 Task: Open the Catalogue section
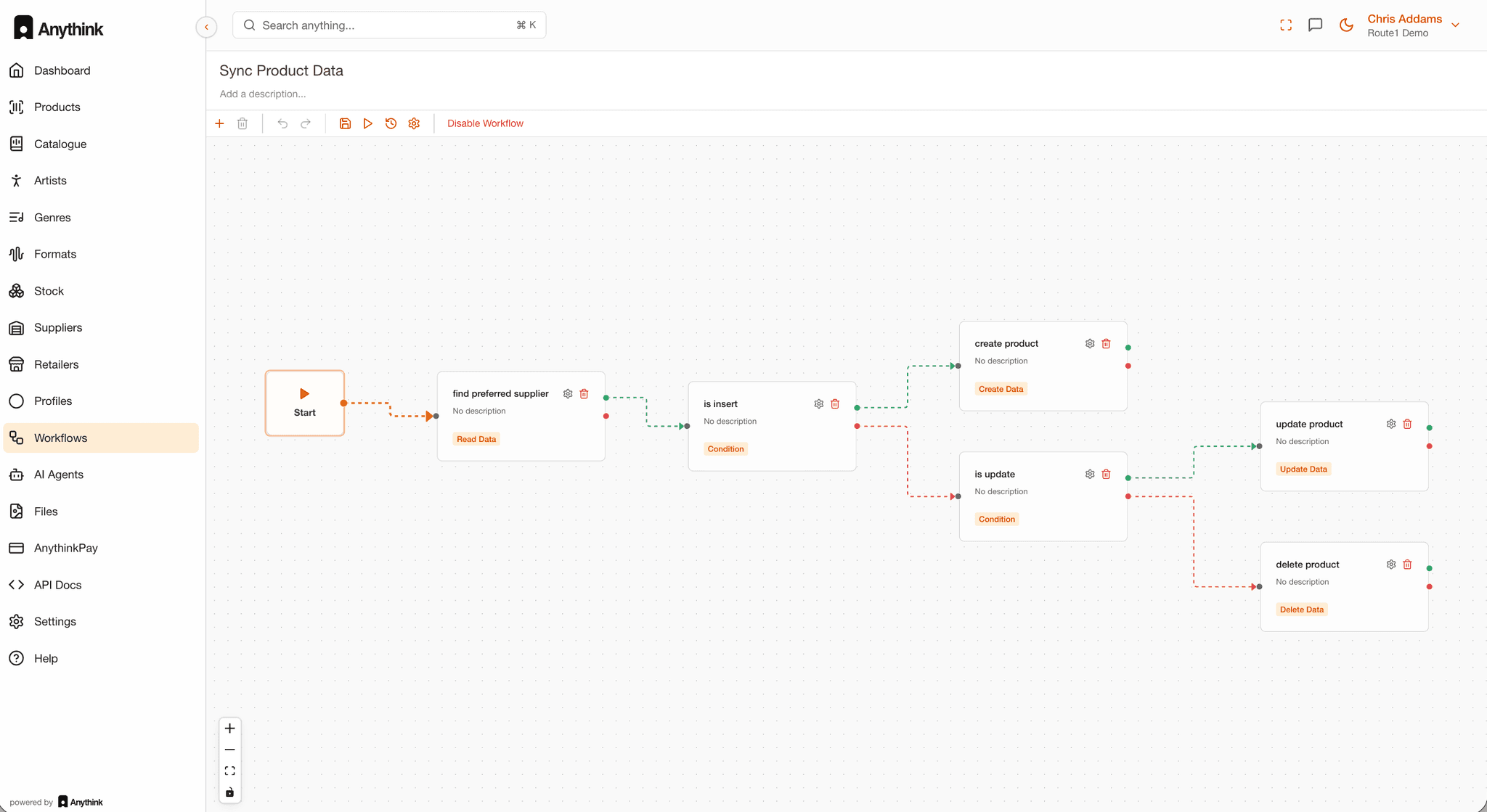click(100, 144)
